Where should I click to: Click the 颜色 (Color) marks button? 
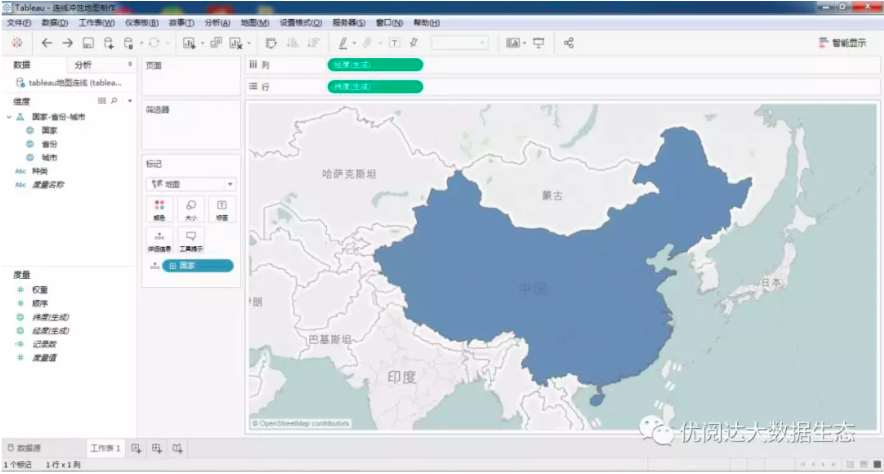(x=159, y=208)
